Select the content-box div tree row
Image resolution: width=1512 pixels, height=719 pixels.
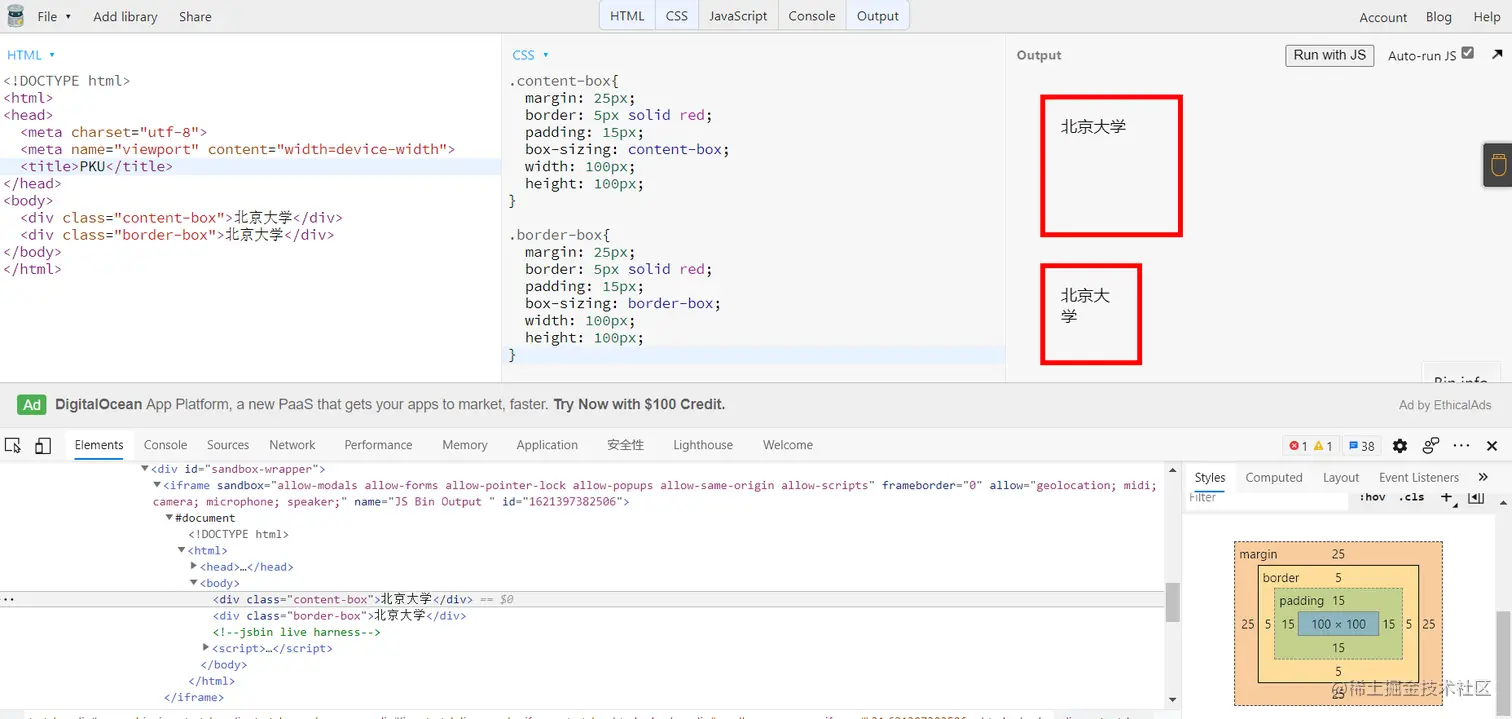point(582,599)
